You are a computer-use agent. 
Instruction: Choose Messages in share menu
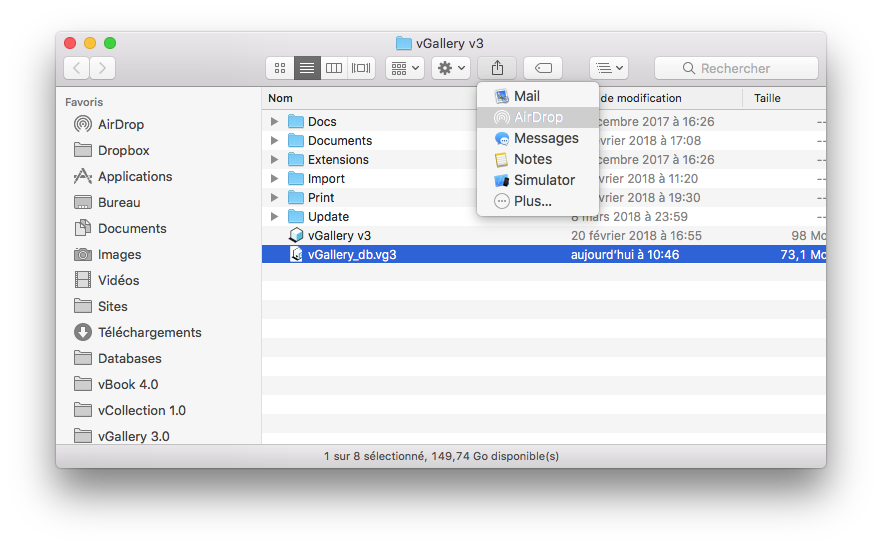[x=545, y=138]
